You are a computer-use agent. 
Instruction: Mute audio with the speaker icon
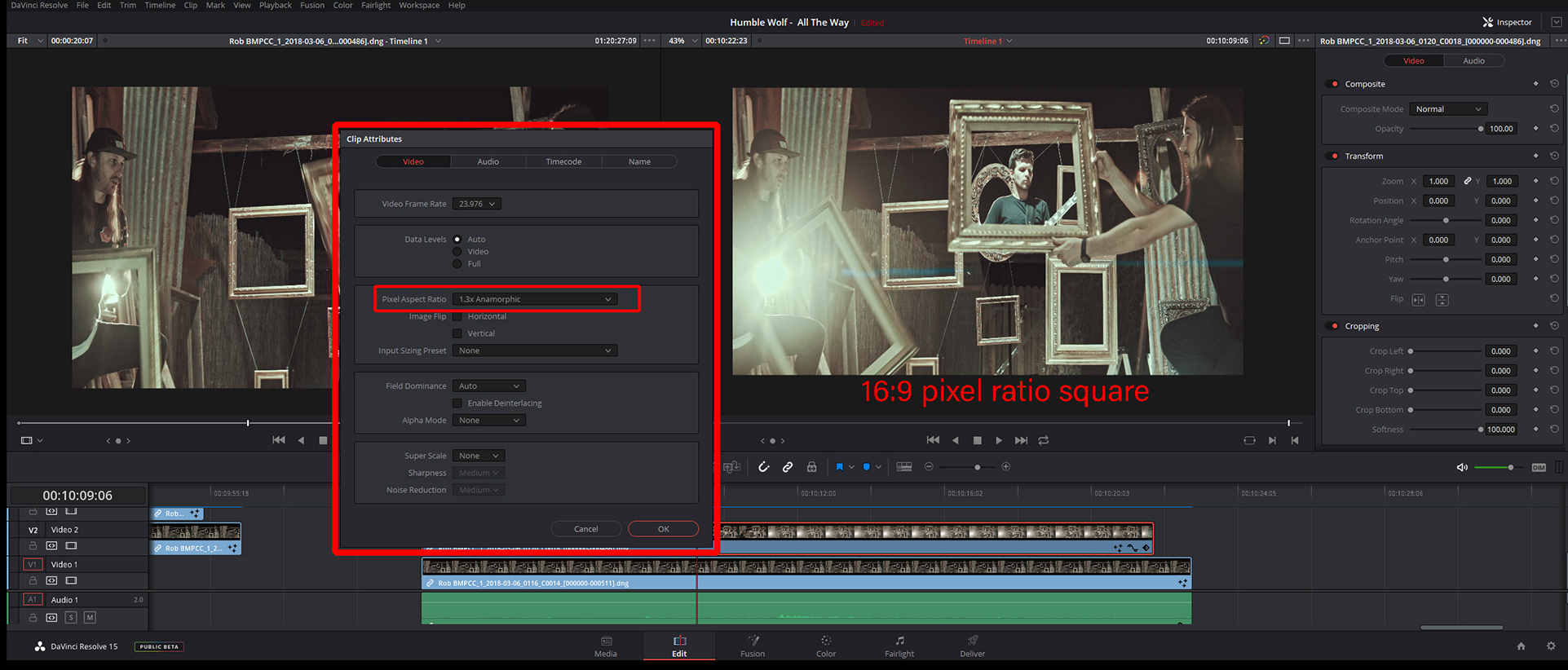1462,467
